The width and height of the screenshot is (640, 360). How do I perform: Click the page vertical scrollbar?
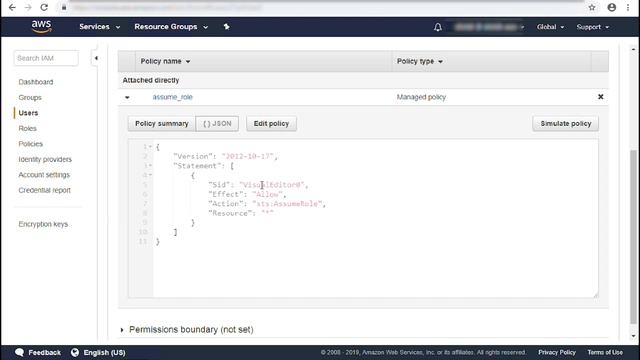633,237
